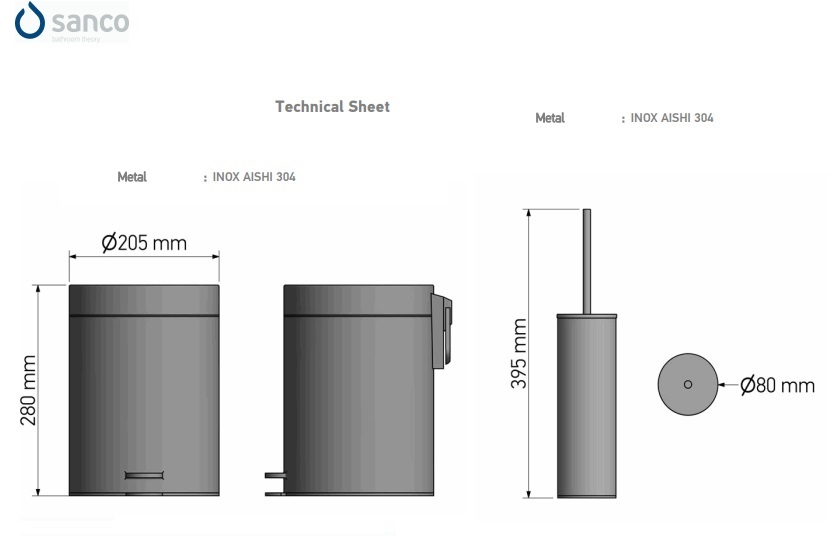Image resolution: width=829 pixels, height=536 pixels.
Task: Click the Metal label in the upper right
Action: coord(550,118)
